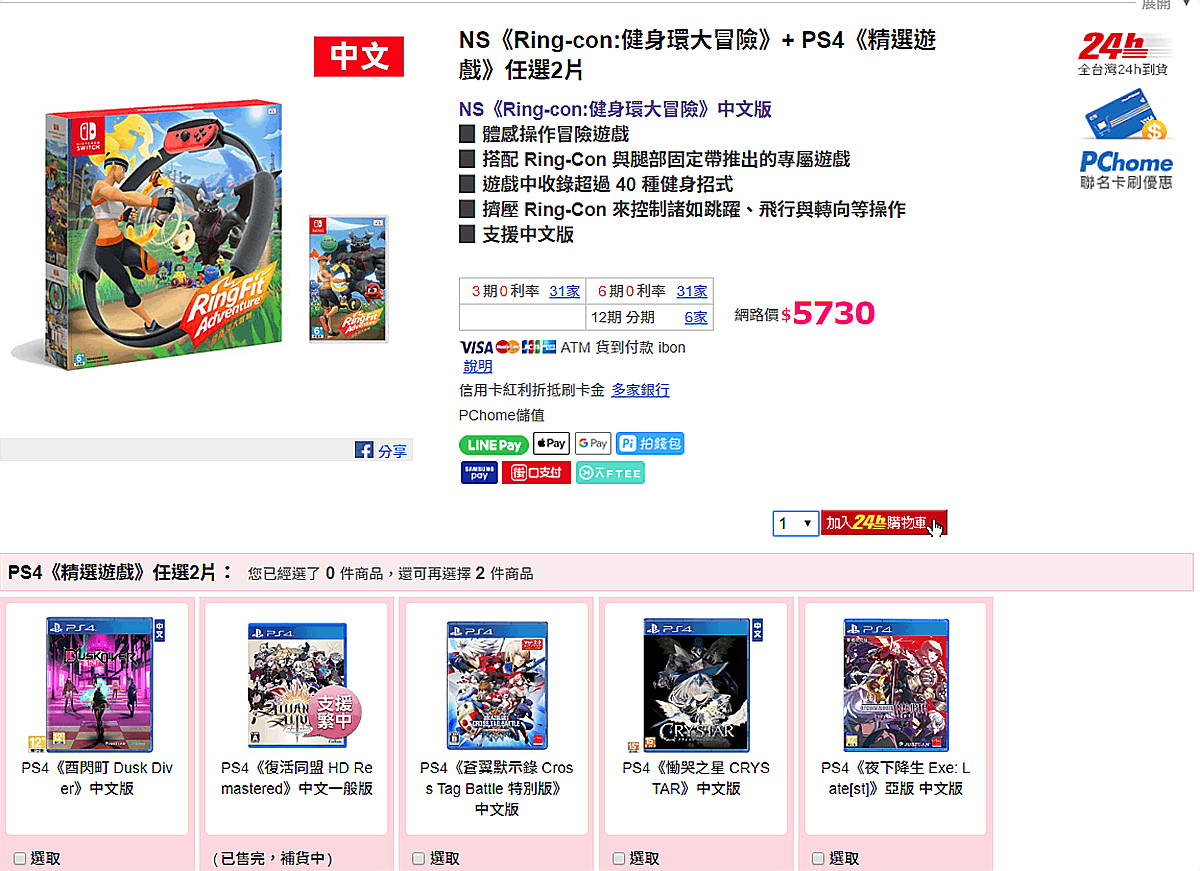
Task: Click the AFTEE payment icon
Action: click(x=610, y=472)
